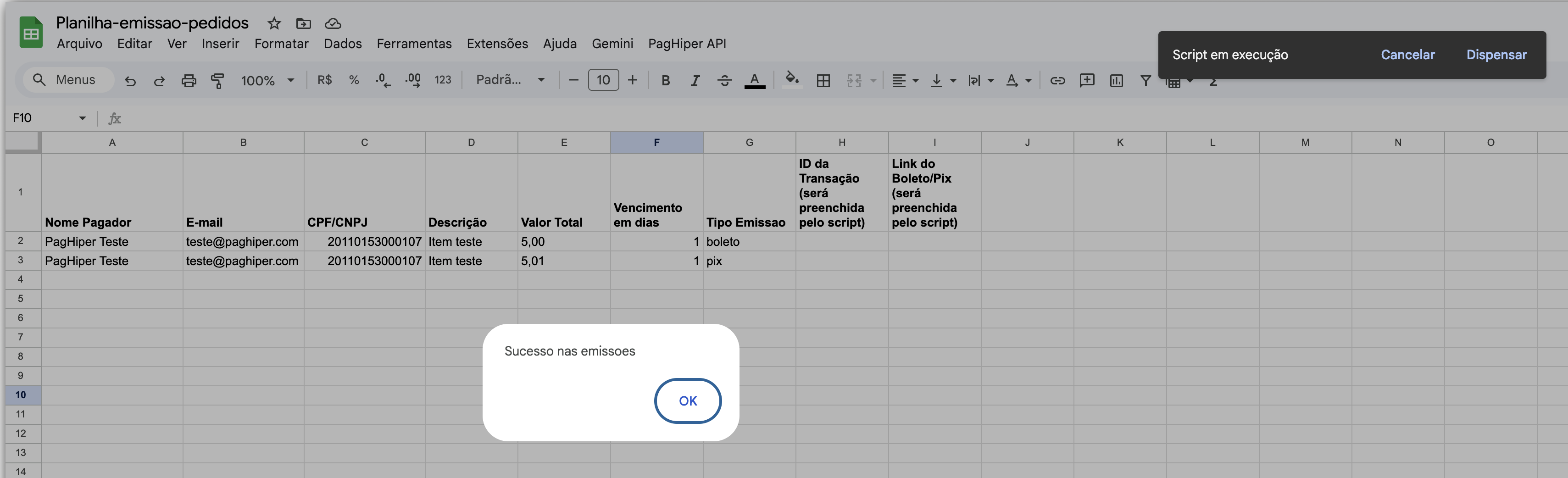
Task: Click cell with teste@paghiper.com in row 2
Action: pyautogui.click(x=243, y=242)
